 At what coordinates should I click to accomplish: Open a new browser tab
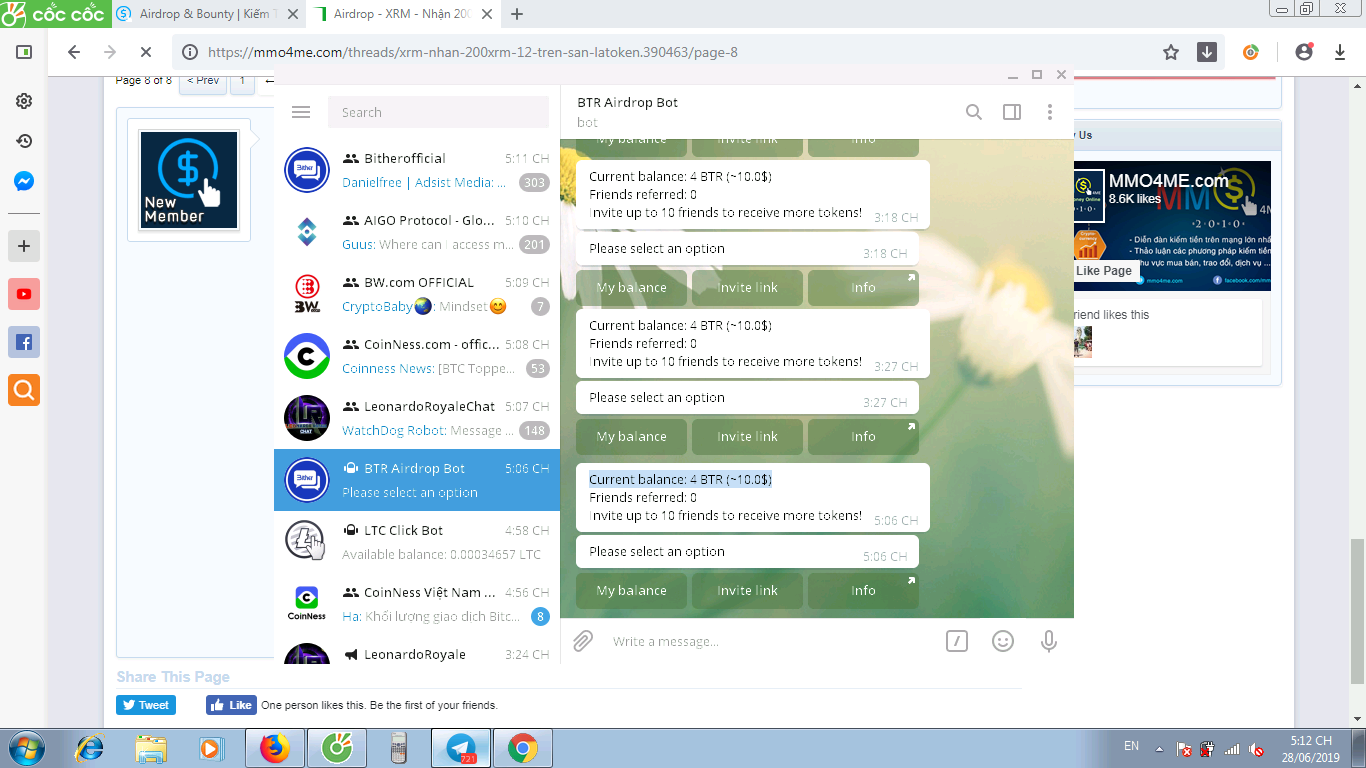[x=517, y=14]
